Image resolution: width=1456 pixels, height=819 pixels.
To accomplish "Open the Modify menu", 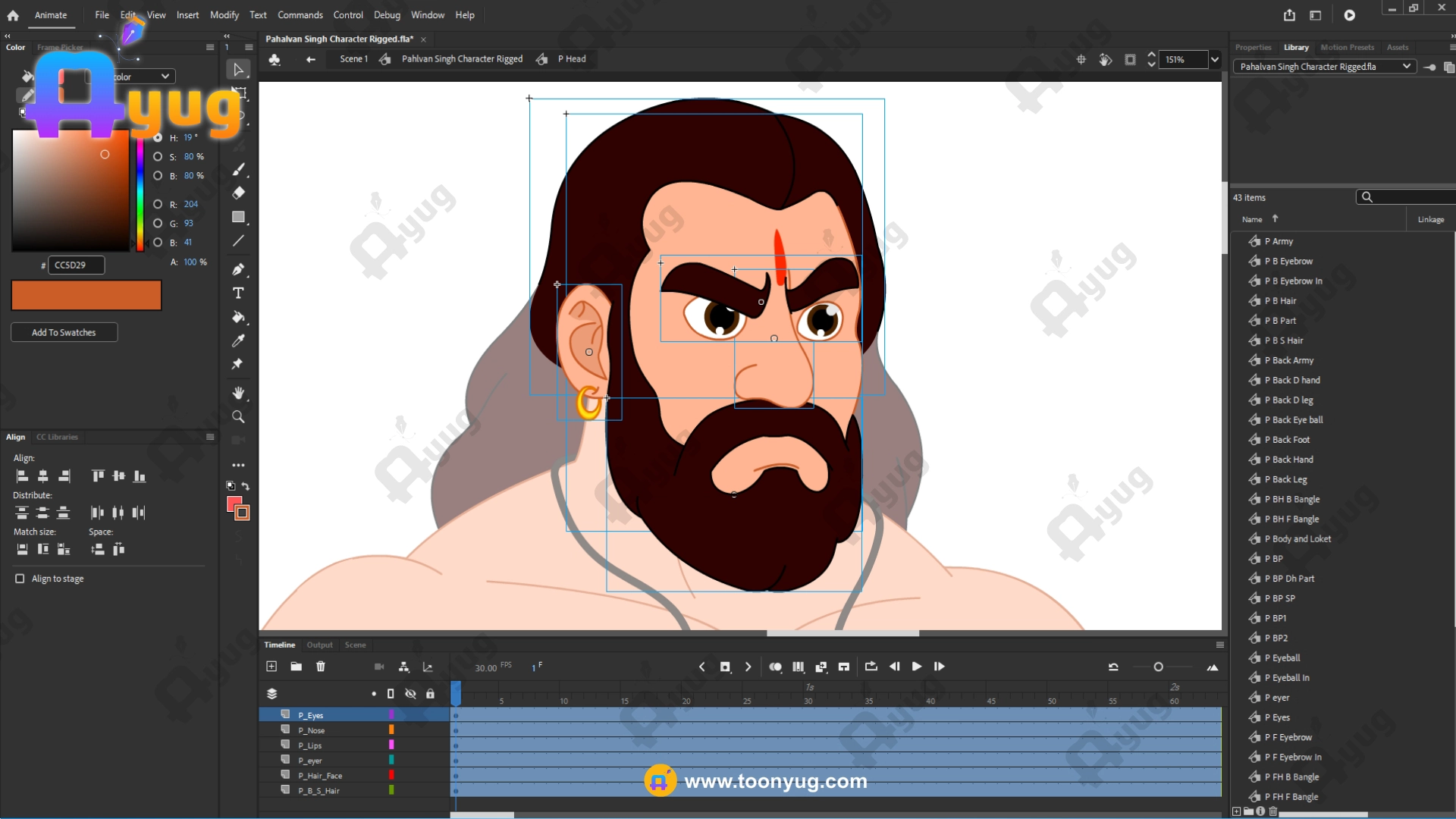I will [224, 14].
